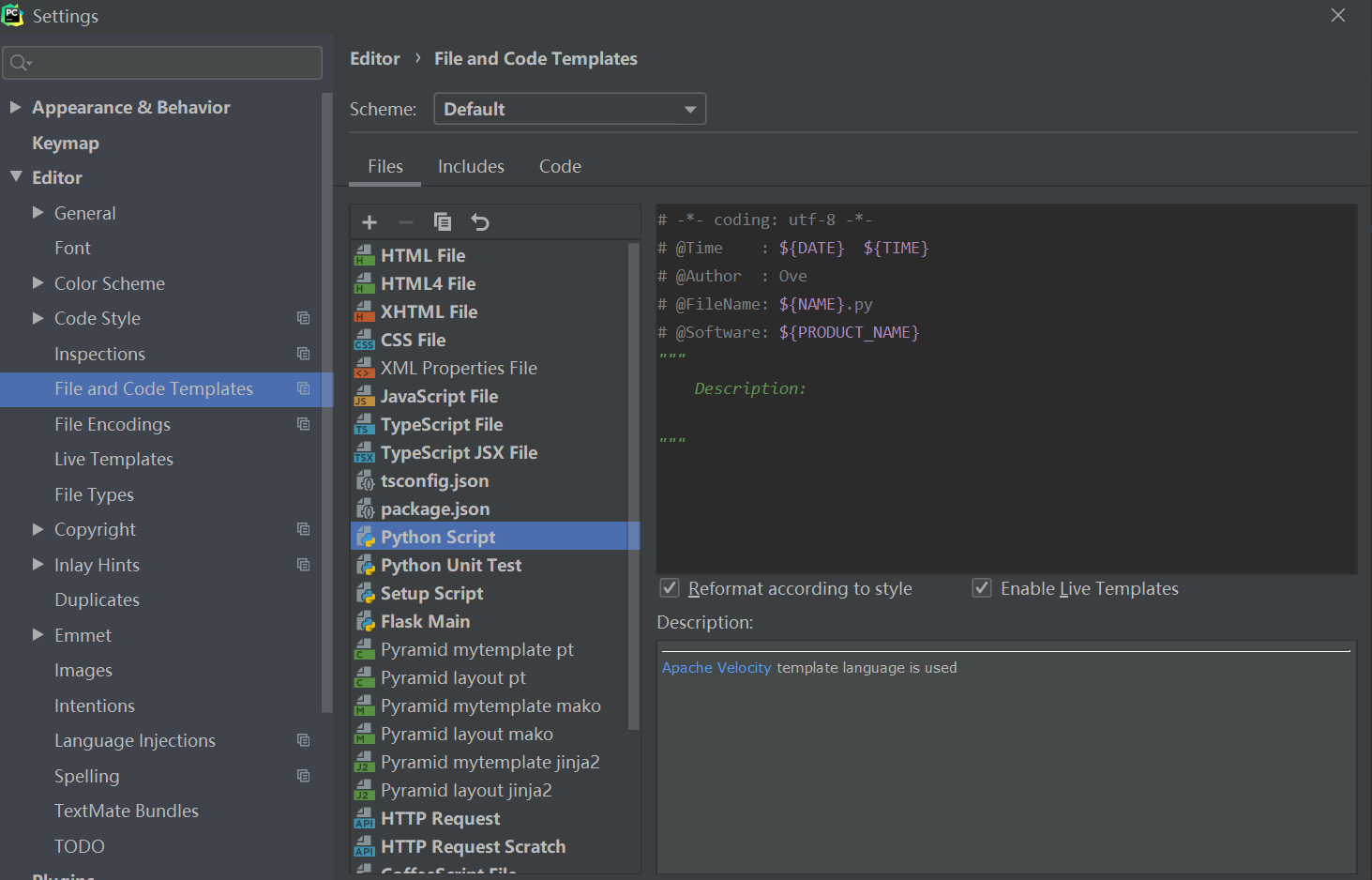
Task: Reset template using revert arrow icon
Action: (x=480, y=221)
